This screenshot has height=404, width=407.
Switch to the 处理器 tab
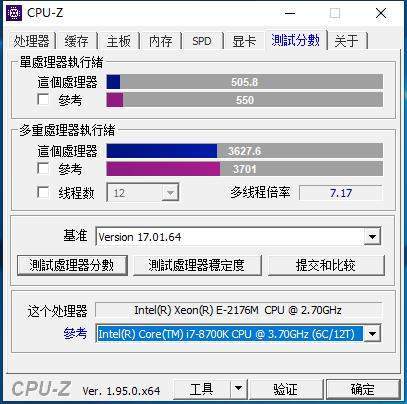tap(32, 41)
